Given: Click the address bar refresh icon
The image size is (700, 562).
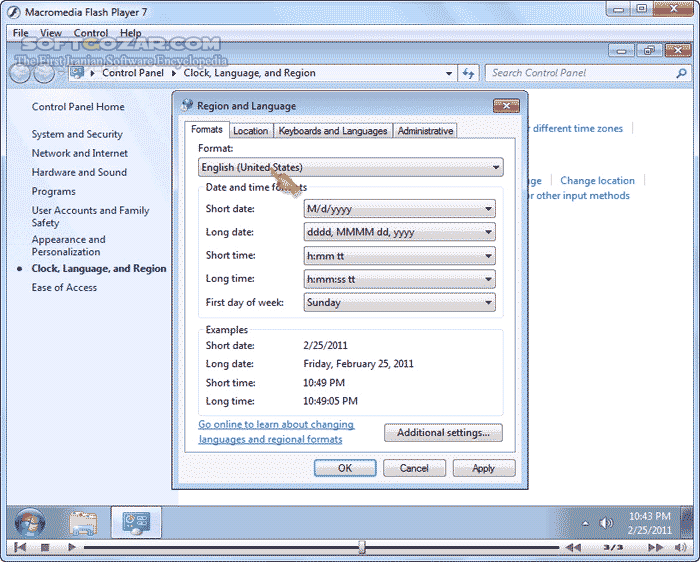Looking at the screenshot, I should point(469,73).
